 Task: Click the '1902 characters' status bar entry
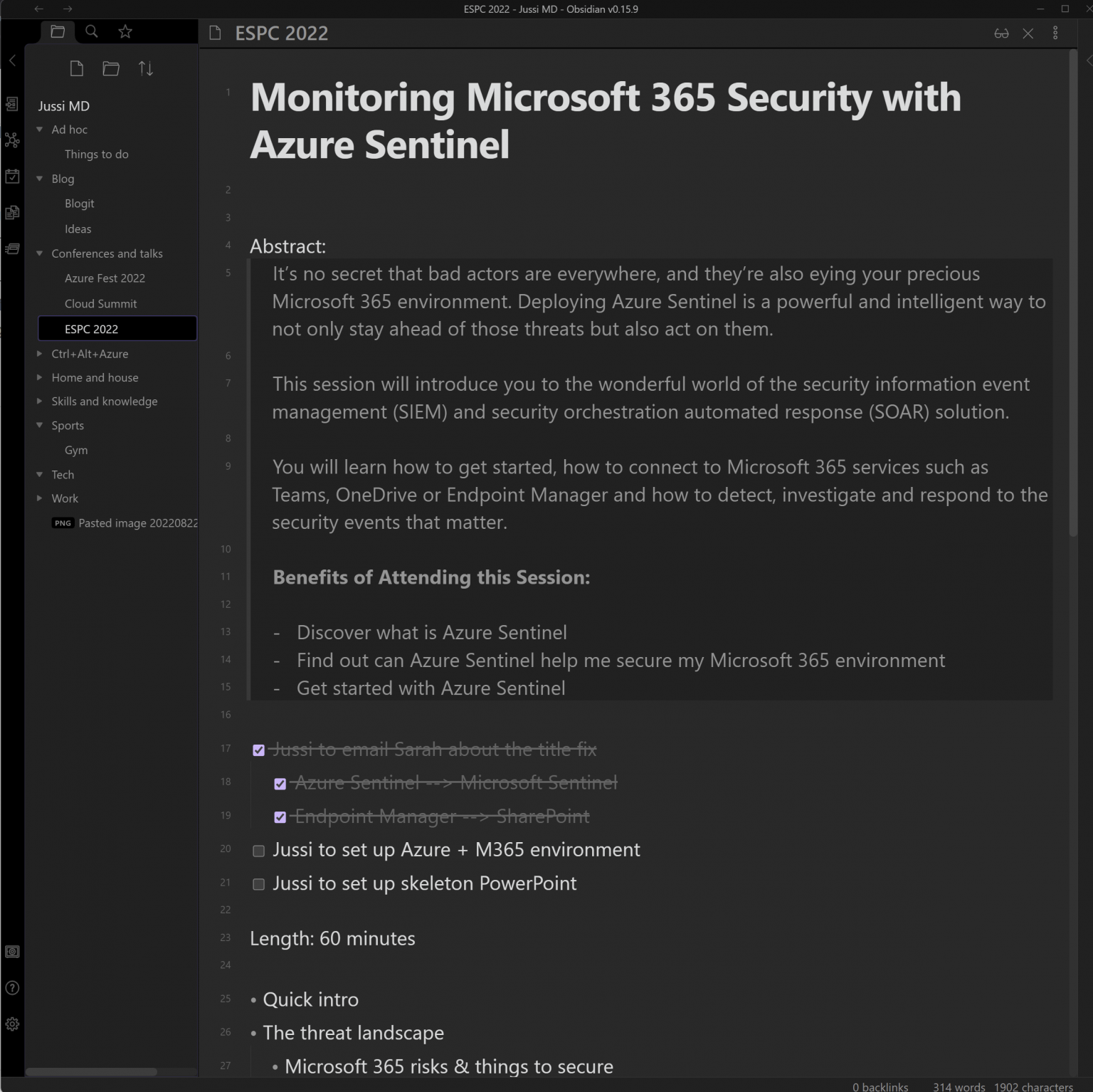(1033, 1086)
